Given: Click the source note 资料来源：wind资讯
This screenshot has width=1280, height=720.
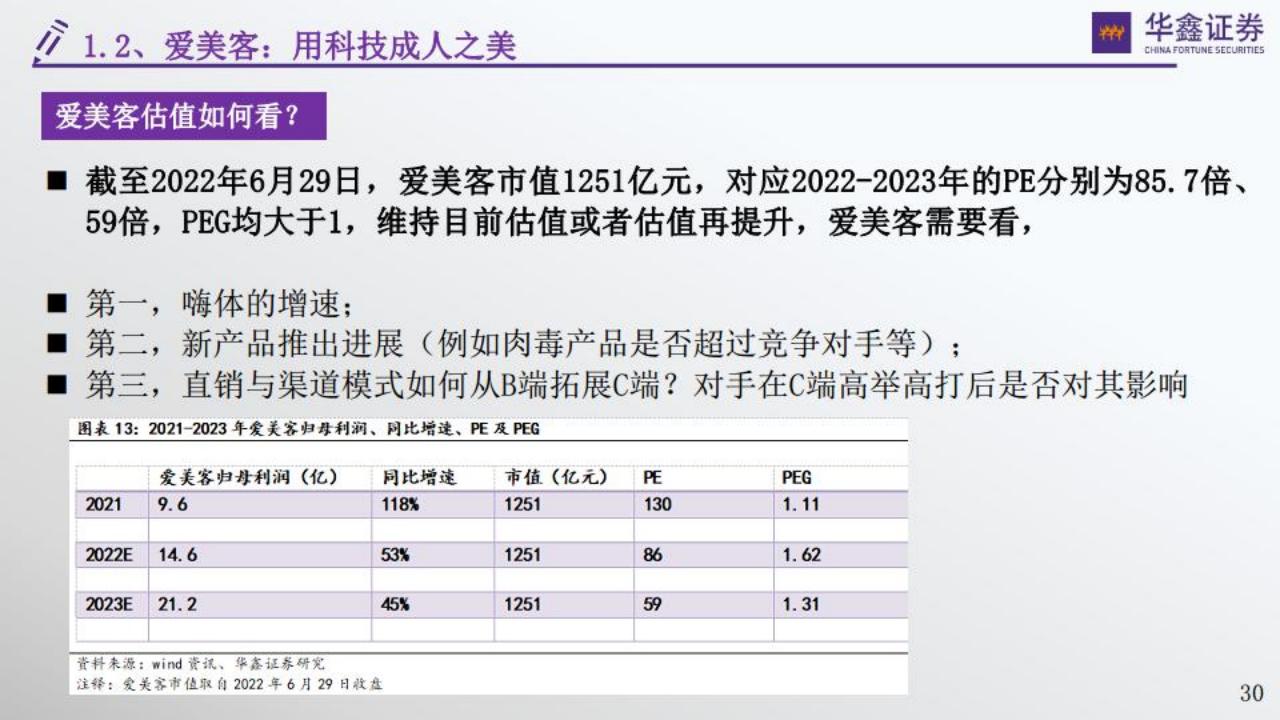Looking at the screenshot, I should pyautogui.click(x=200, y=663).
